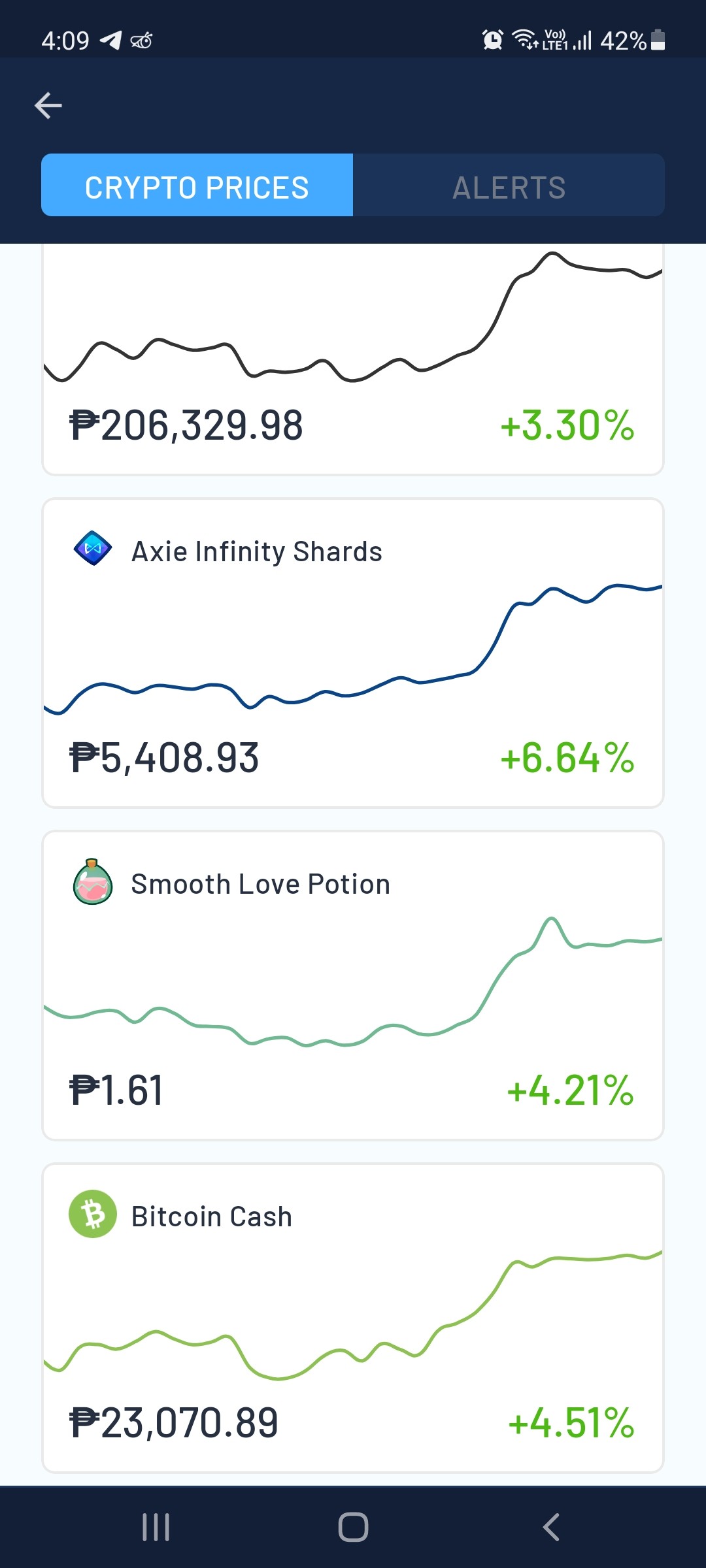
Task: Tap the Bitcoin Cash green logo icon
Action: [93, 1214]
